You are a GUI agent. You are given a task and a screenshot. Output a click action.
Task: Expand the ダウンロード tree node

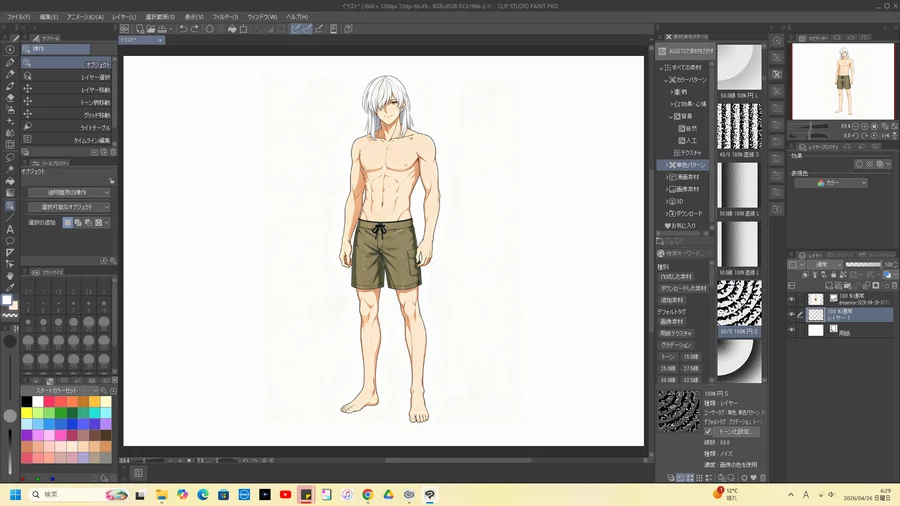point(667,213)
